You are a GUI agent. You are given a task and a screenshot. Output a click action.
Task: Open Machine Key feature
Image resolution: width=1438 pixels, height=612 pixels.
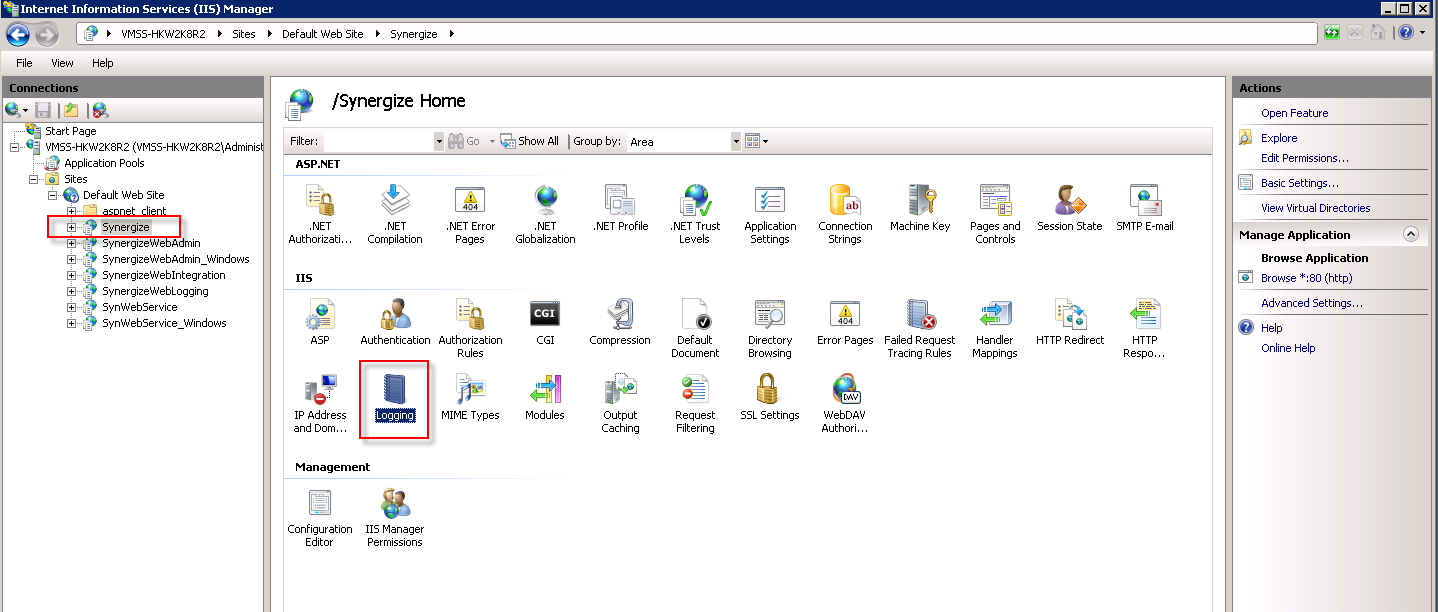(920, 208)
